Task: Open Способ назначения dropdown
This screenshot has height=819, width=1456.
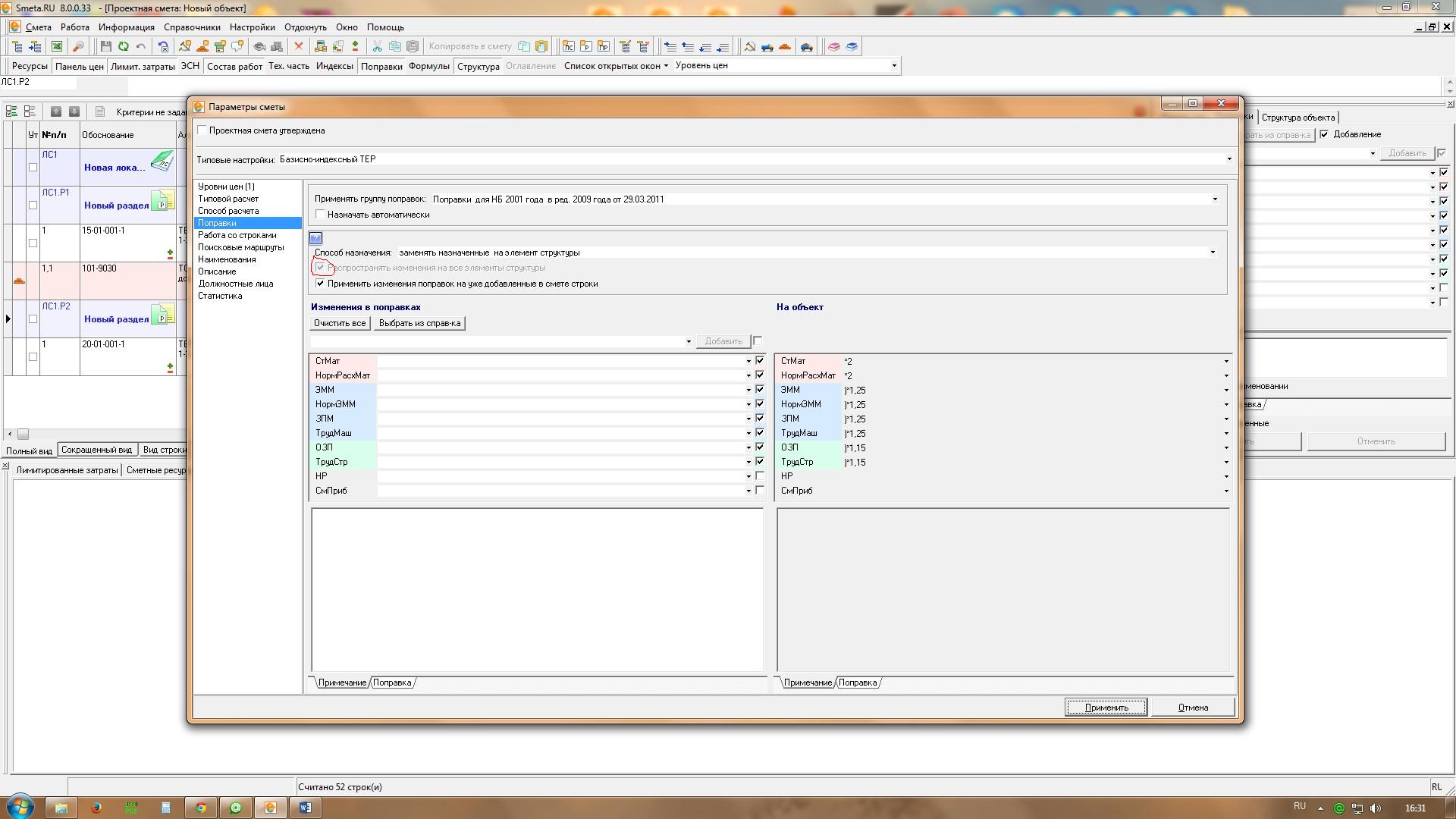Action: coord(1213,253)
